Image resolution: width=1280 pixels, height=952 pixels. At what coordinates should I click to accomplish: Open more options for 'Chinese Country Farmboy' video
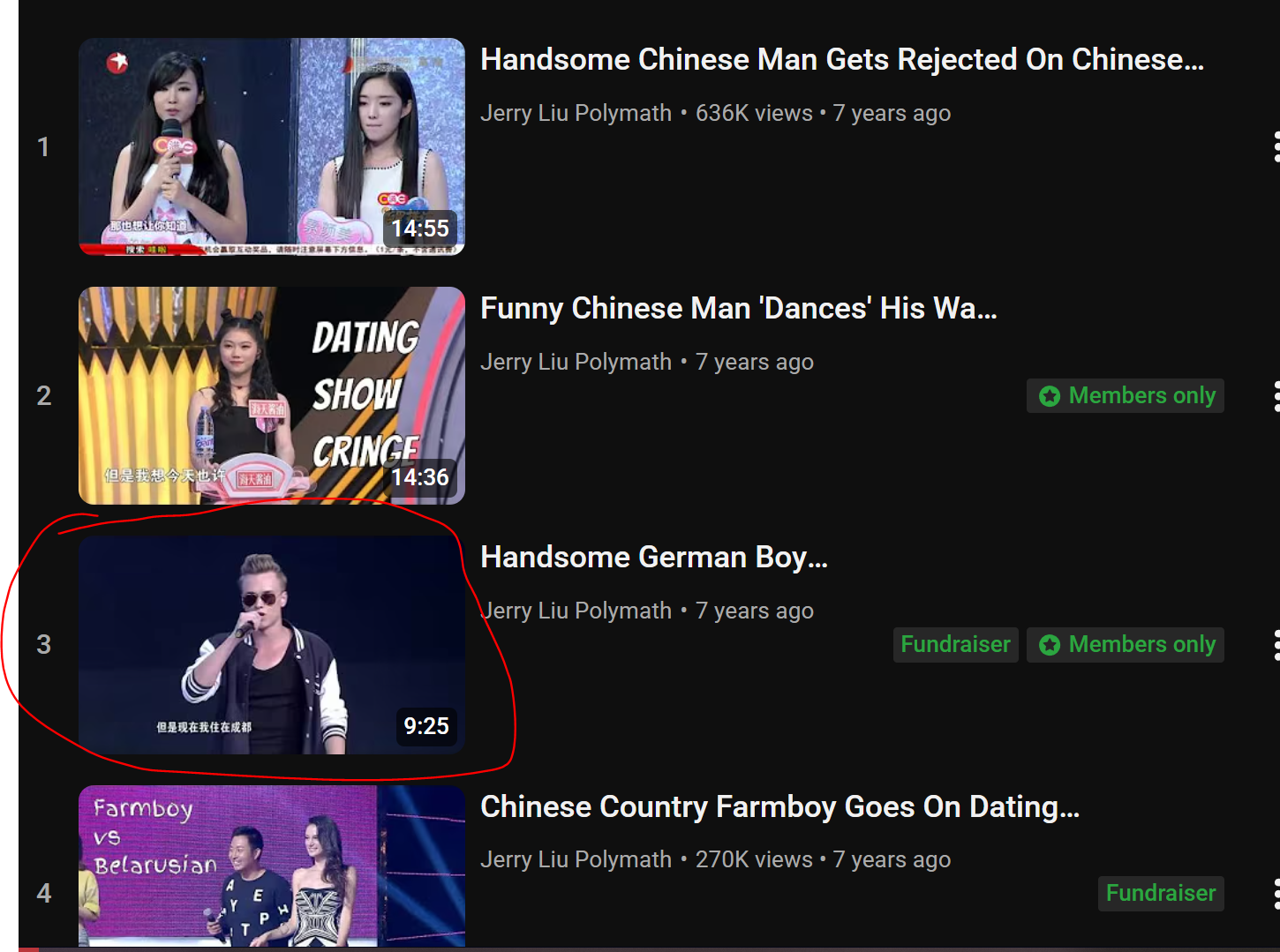(x=1275, y=893)
